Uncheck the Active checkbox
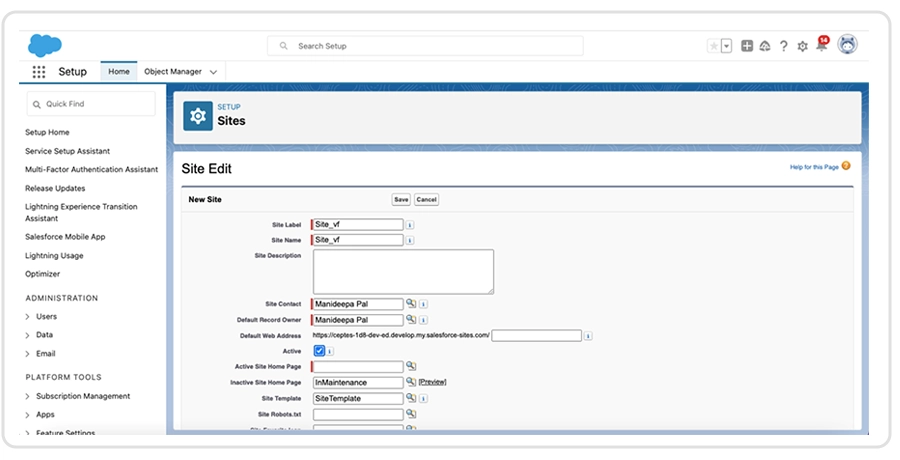 319,351
